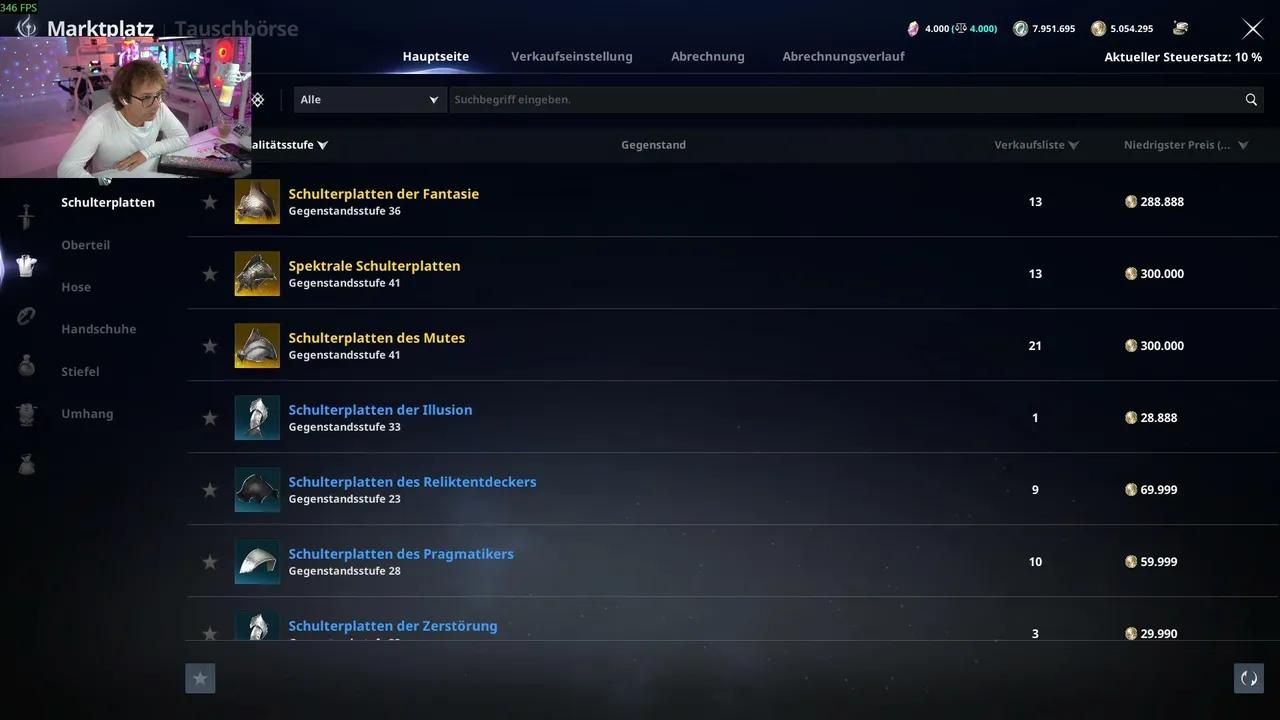Click the filter diamond icon beside Alle
Screen dimensions: 1280x720
tap(257, 100)
